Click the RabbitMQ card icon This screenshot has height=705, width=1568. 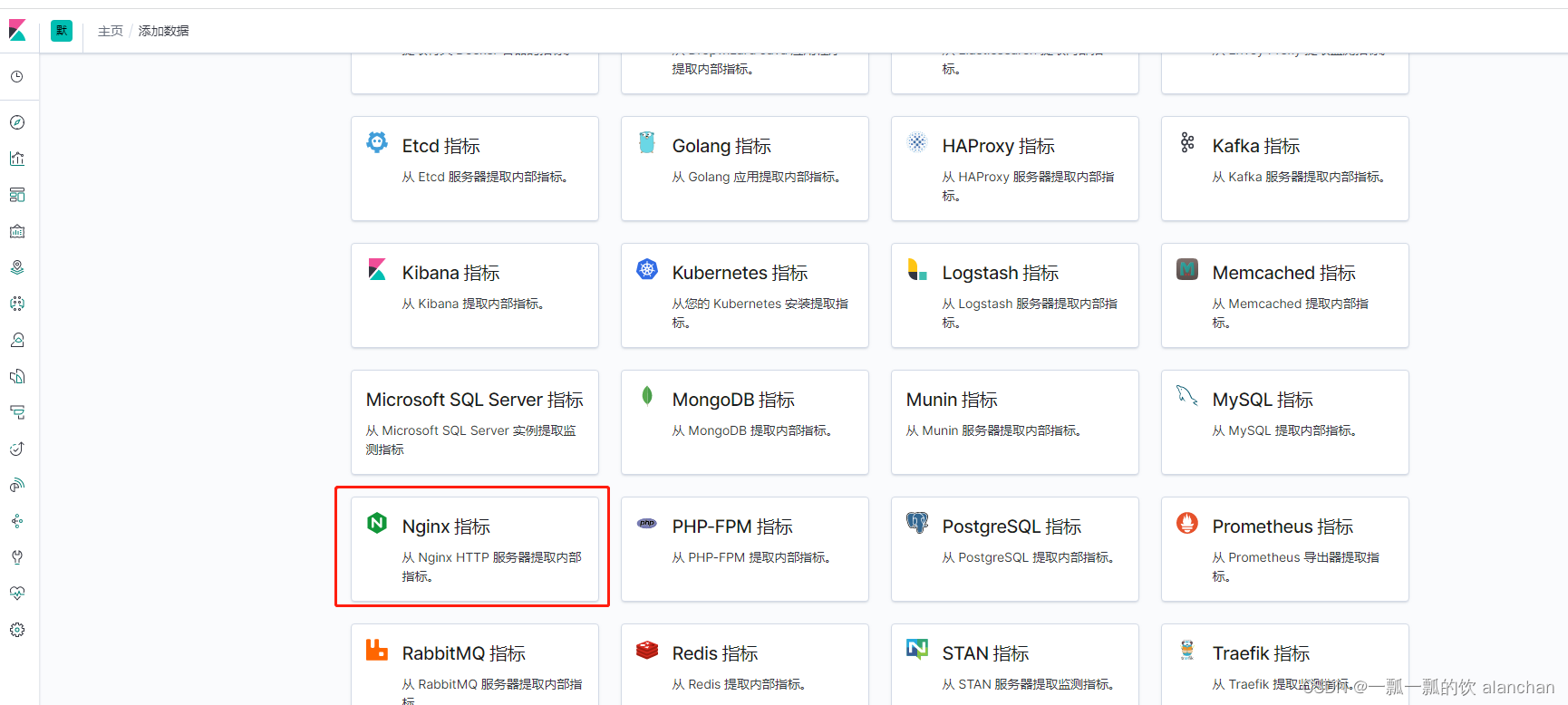tap(377, 650)
